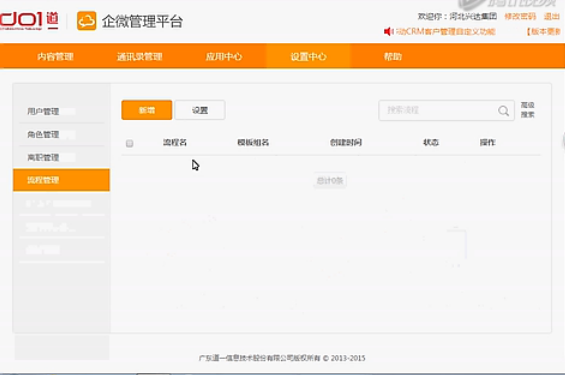Select the 设置中心 menu tab

tap(308, 57)
